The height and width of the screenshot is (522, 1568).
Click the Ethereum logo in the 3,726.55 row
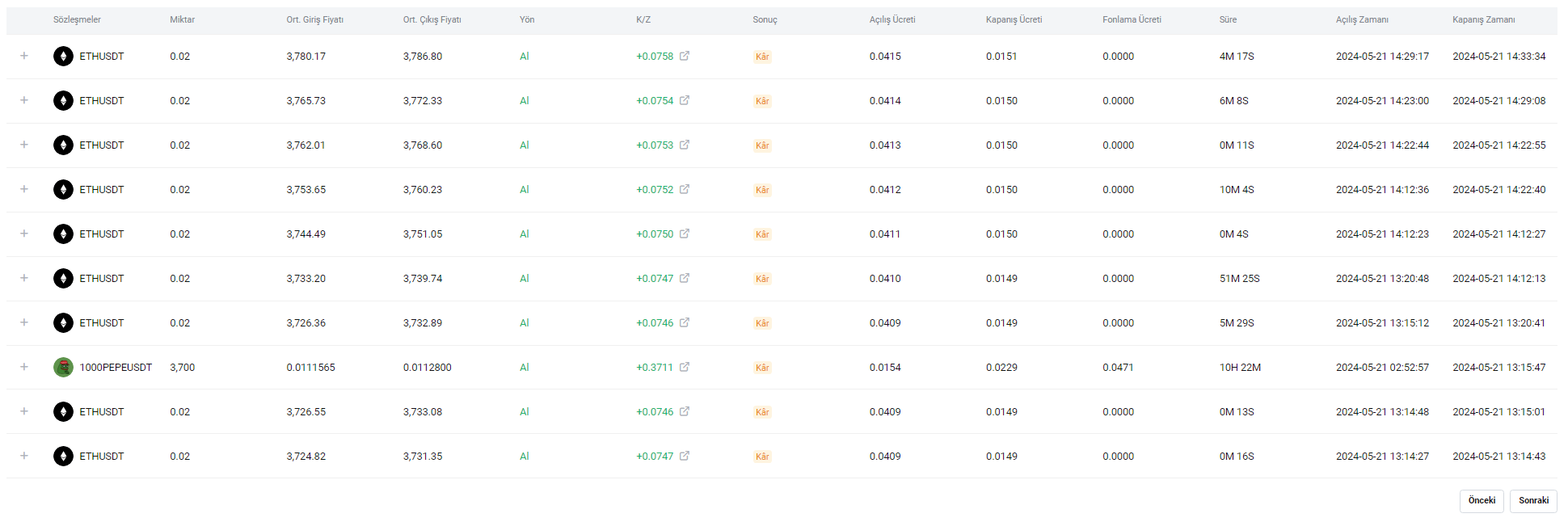click(x=63, y=412)
